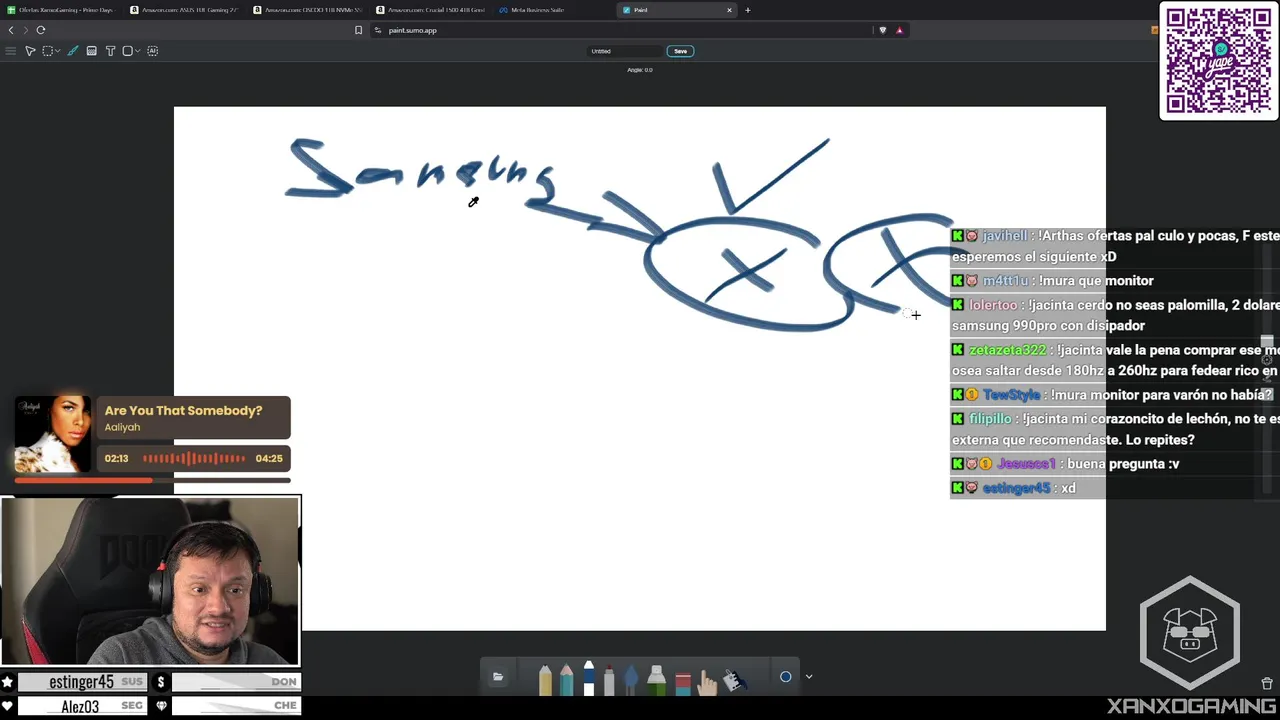Select the blue marker brush
This screenshot has width=1280, height=720.
(589, 678)
